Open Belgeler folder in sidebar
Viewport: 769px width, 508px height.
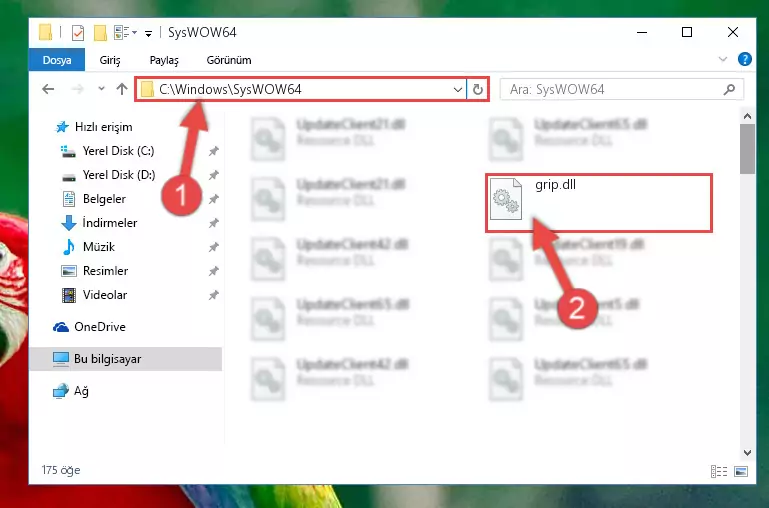(x=104, y=199)
